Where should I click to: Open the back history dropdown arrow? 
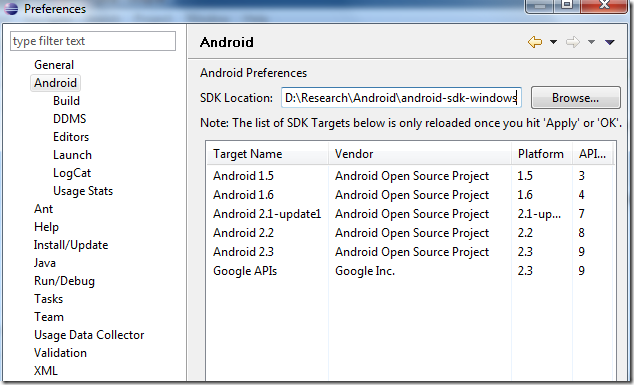point(554,42)
